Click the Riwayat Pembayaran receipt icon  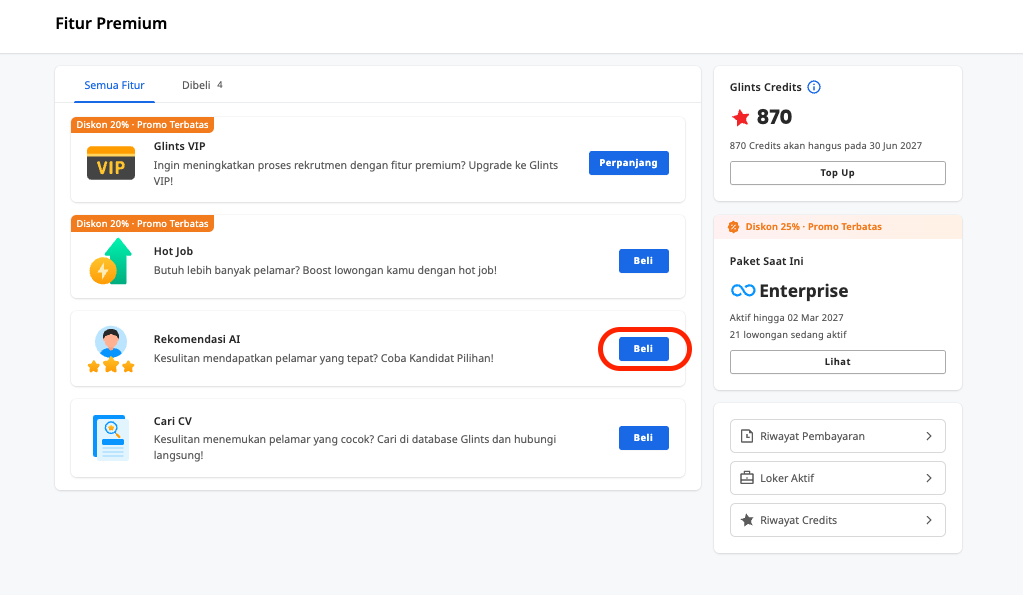click(x=747, y=436)
